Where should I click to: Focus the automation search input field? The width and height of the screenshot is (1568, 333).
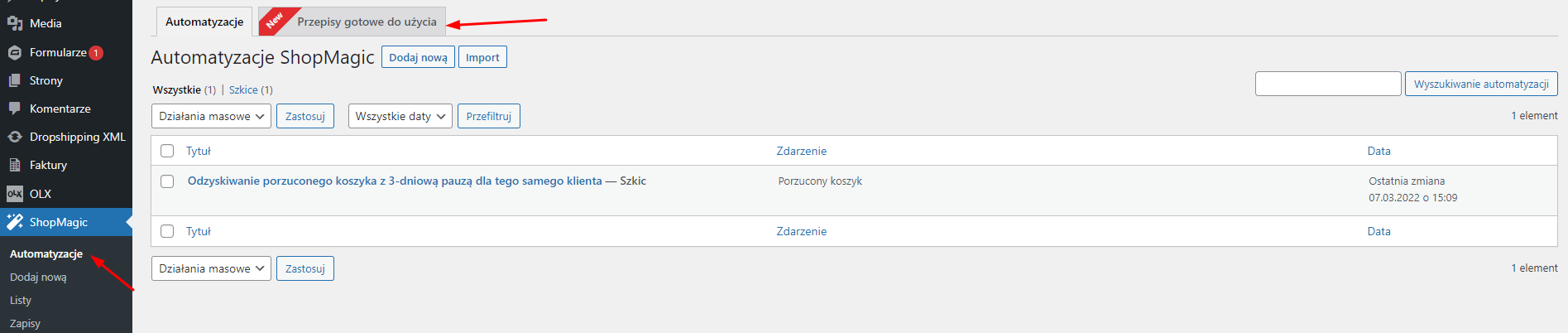tap(1328, 84)
